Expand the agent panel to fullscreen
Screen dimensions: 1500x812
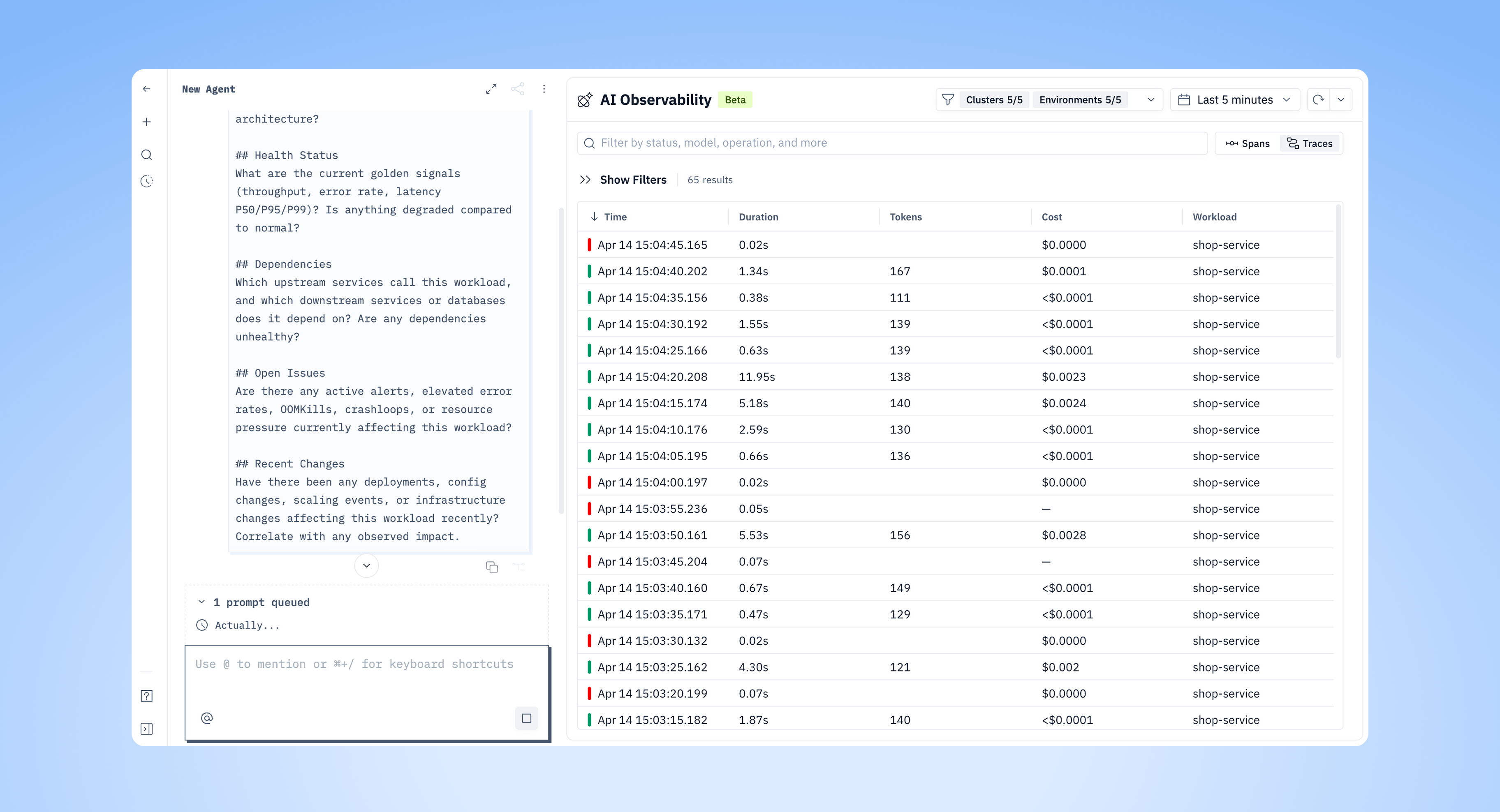[x=491, y=89]
